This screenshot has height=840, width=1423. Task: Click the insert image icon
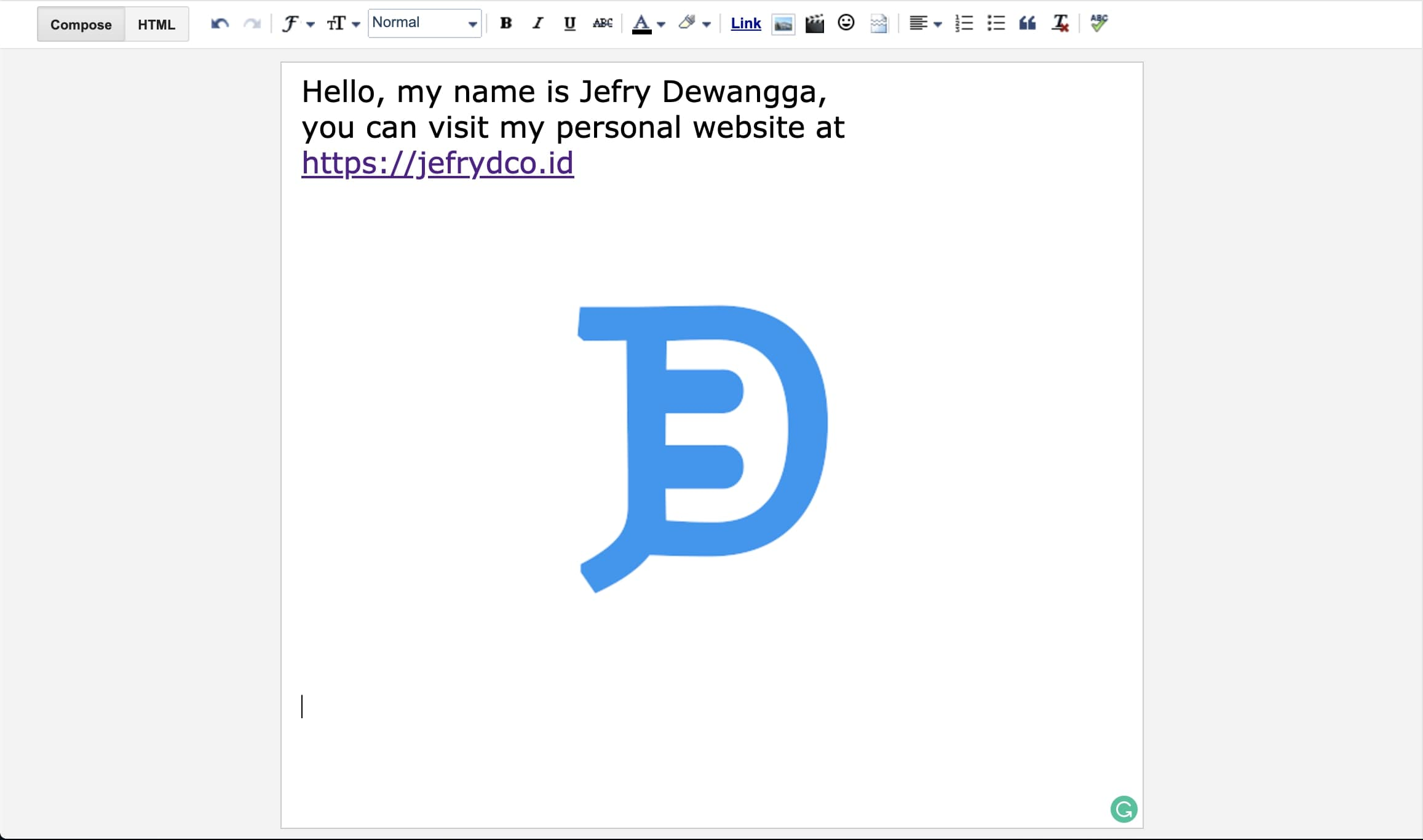(x=783, y=24)
